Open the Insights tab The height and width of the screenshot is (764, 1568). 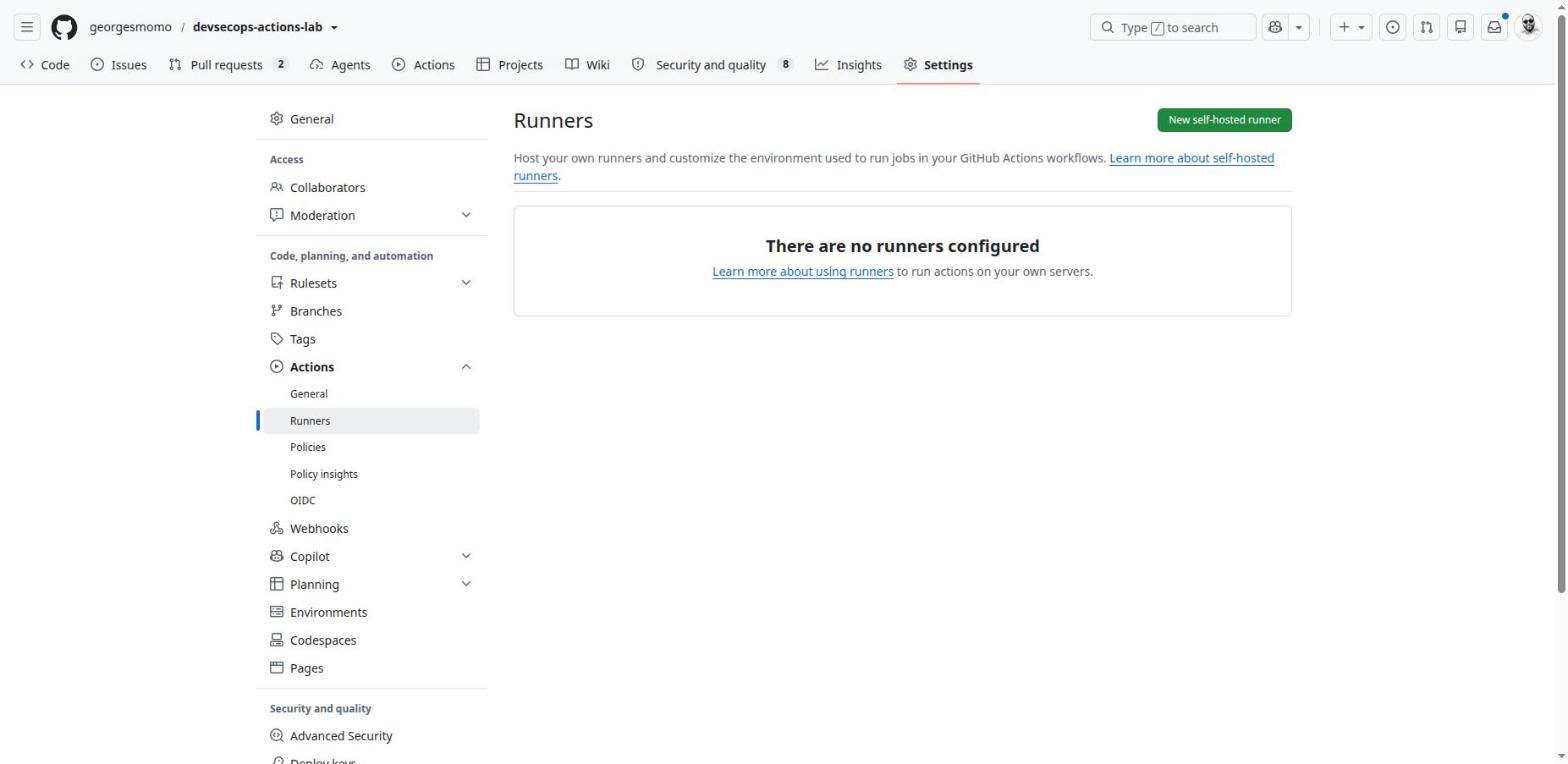pos(848,65)
